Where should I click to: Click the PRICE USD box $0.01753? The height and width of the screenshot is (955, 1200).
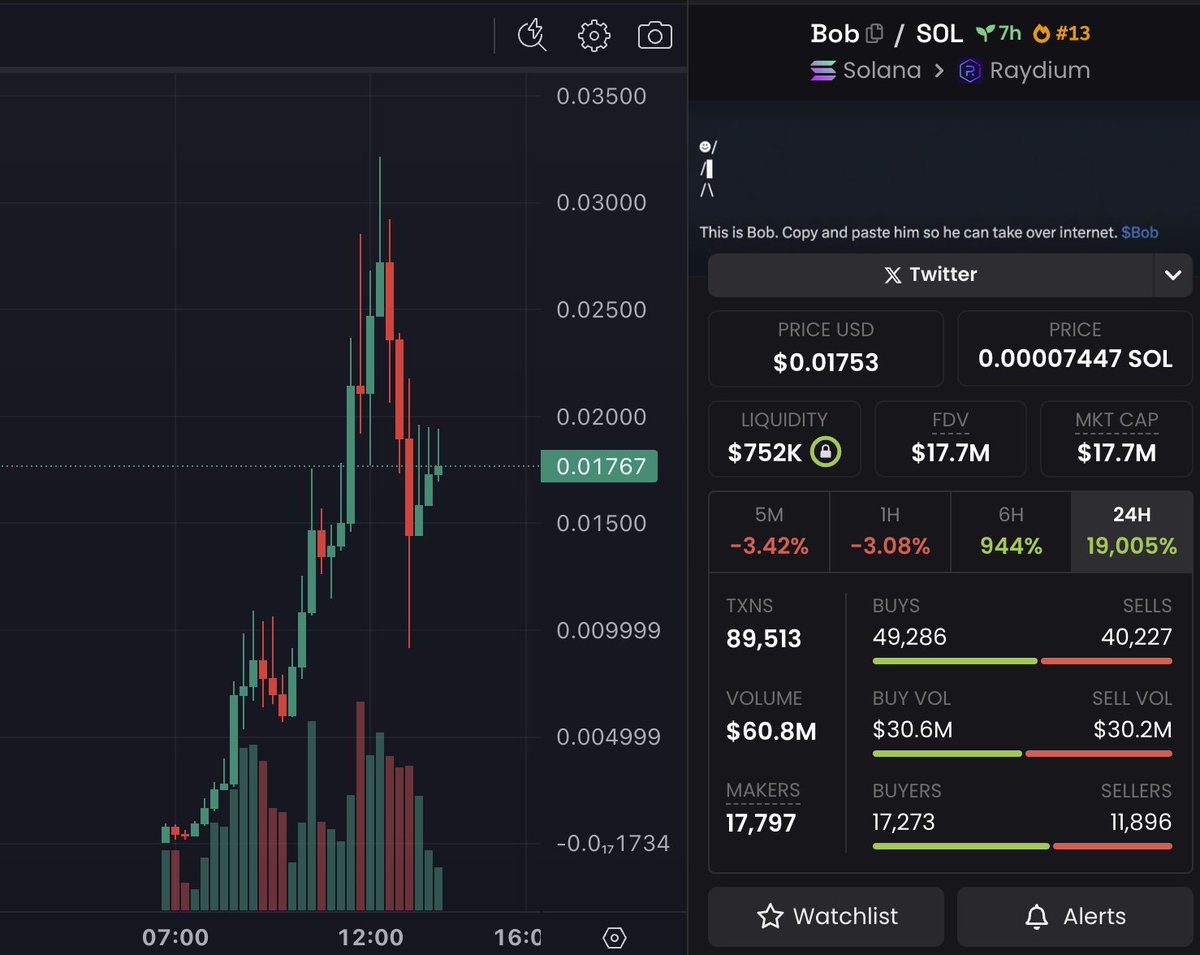point(826,348)
